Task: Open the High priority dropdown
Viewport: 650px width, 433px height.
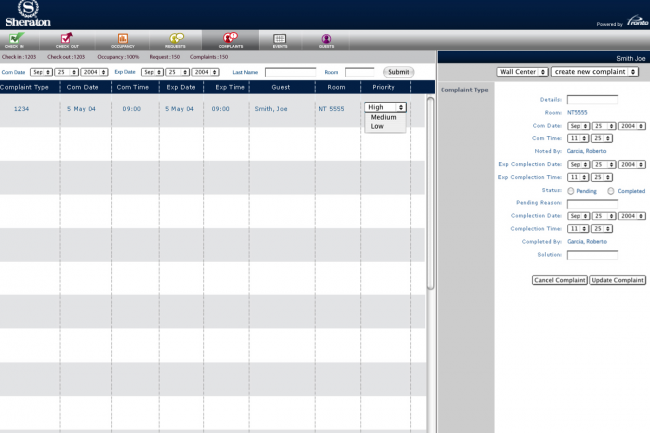Action: (385, 107)
